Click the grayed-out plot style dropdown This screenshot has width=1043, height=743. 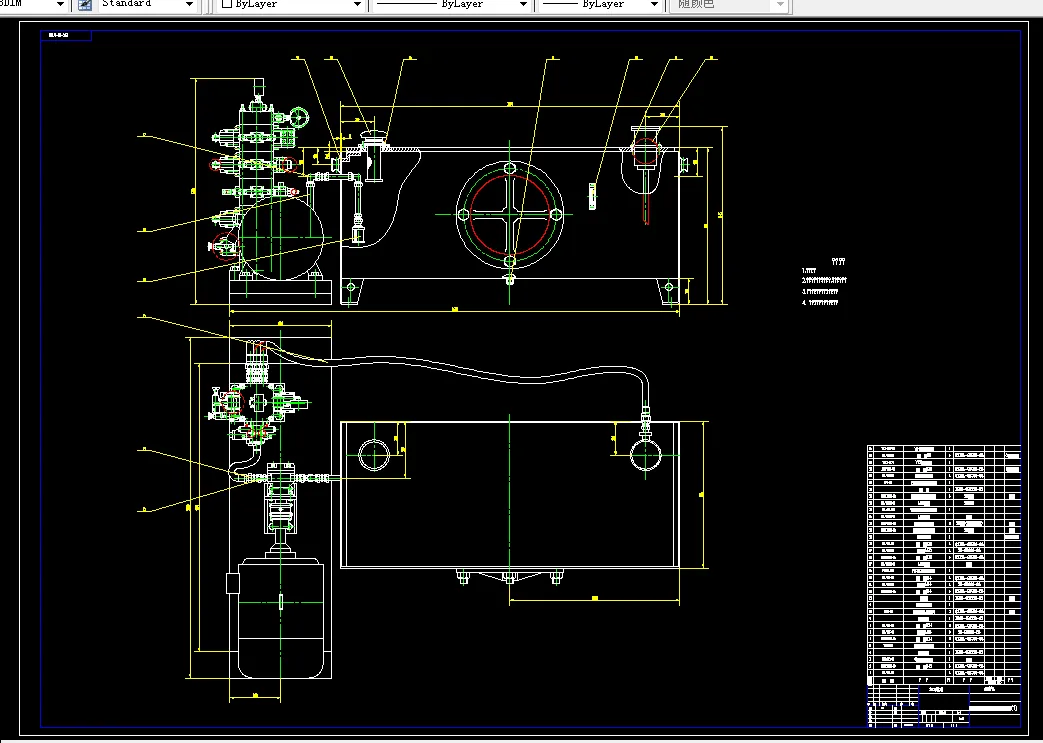coord(730,5)
